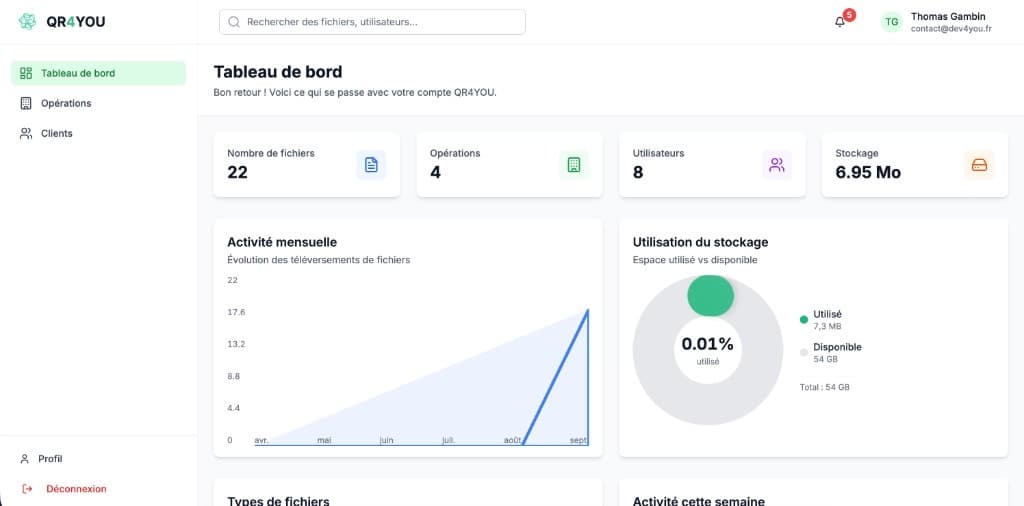Click the mai label on chart axis
The height and width of the screenshot is (506, 1024).
(324, 440)
